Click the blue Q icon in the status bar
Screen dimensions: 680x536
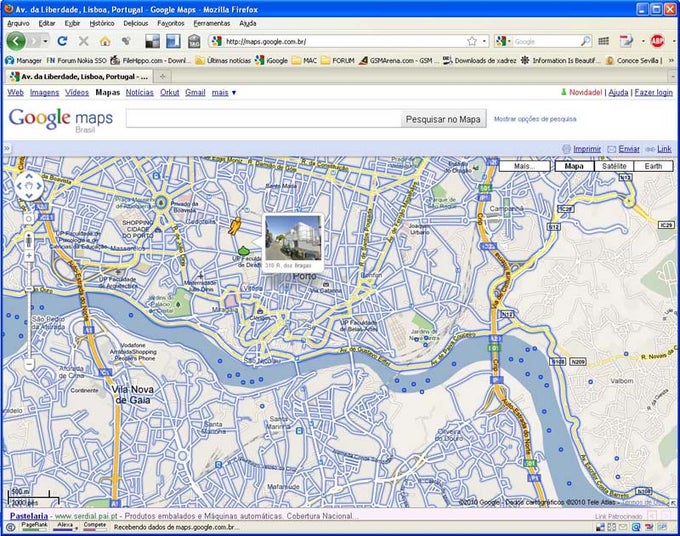pyautogui.click(x=636, y=527)
